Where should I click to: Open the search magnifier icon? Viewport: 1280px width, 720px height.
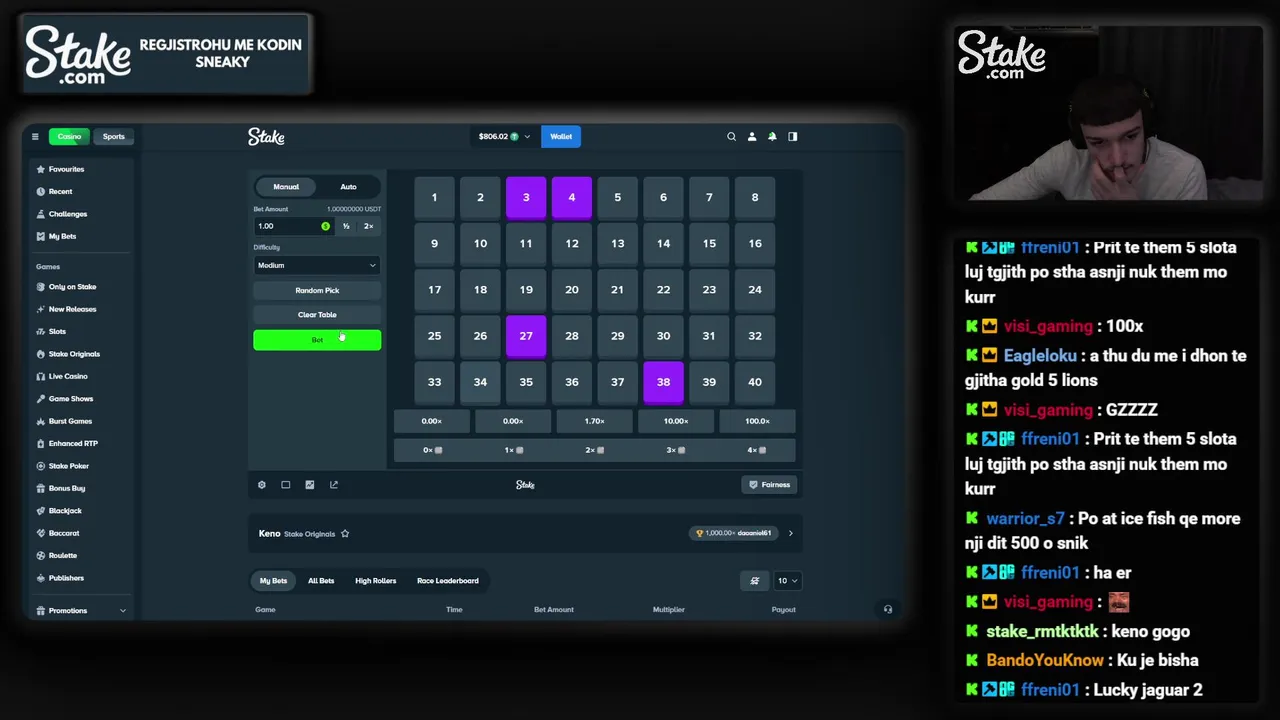click(x=731, y=137)
